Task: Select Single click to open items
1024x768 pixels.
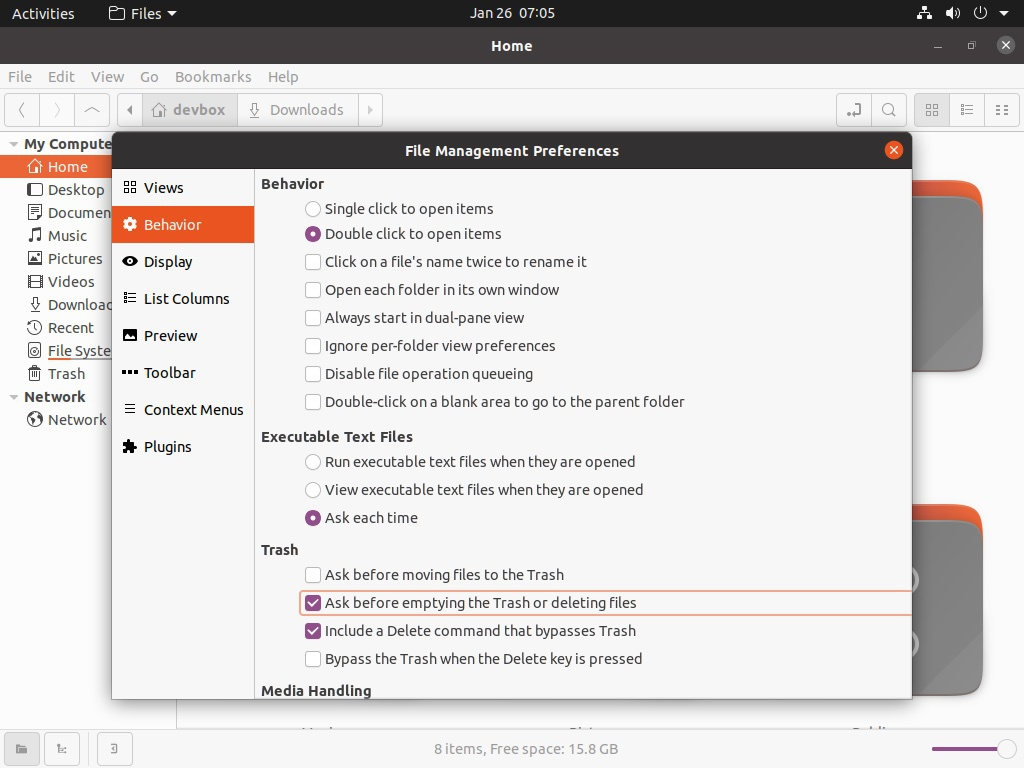Action: click(x=312, y=209)
